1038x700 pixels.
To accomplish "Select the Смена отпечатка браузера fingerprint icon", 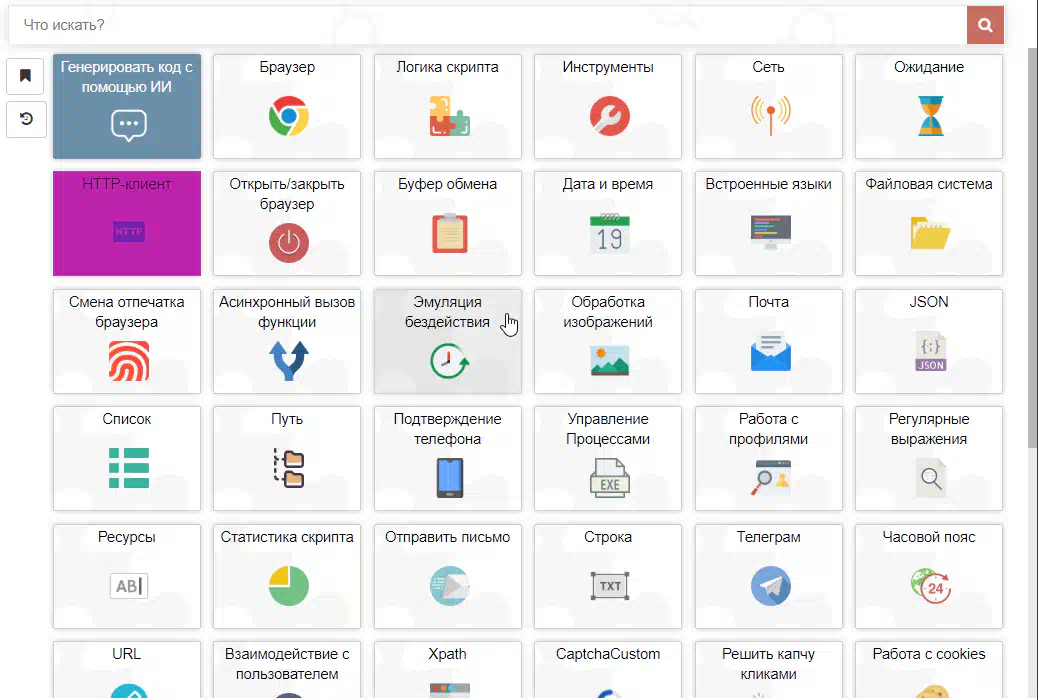I will coord(128,361).
